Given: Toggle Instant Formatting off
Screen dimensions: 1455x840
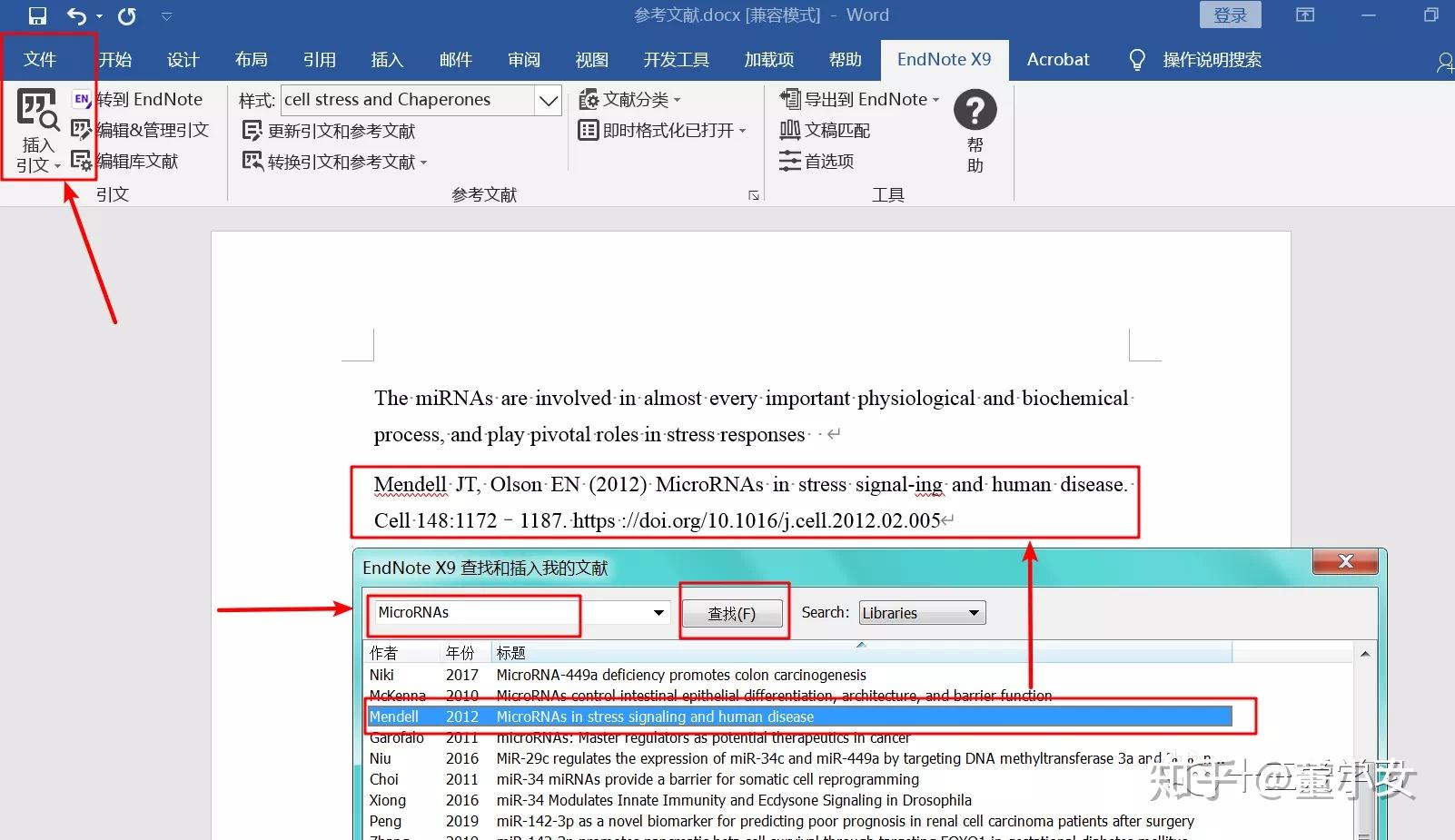Looking at the screenshot, I should pyautogui.click(x=663, y=130).
